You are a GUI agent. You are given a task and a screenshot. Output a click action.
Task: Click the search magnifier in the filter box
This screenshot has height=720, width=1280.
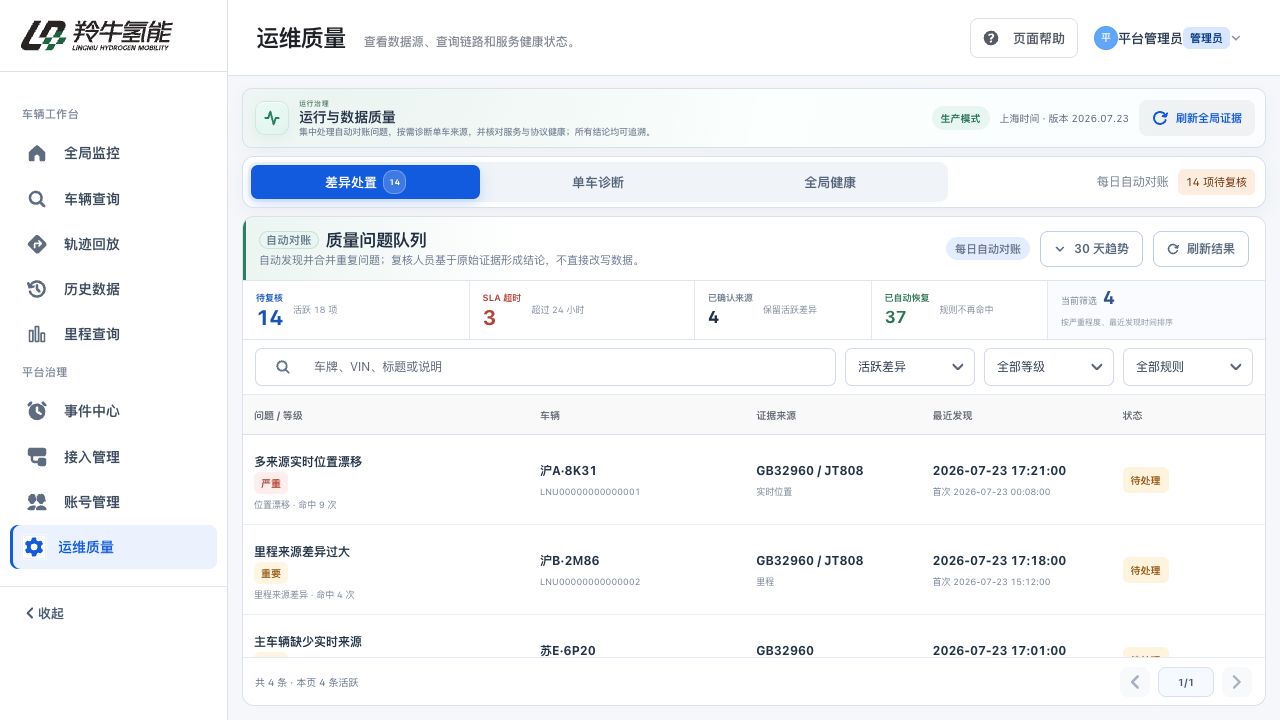click(x=283, y=367)
